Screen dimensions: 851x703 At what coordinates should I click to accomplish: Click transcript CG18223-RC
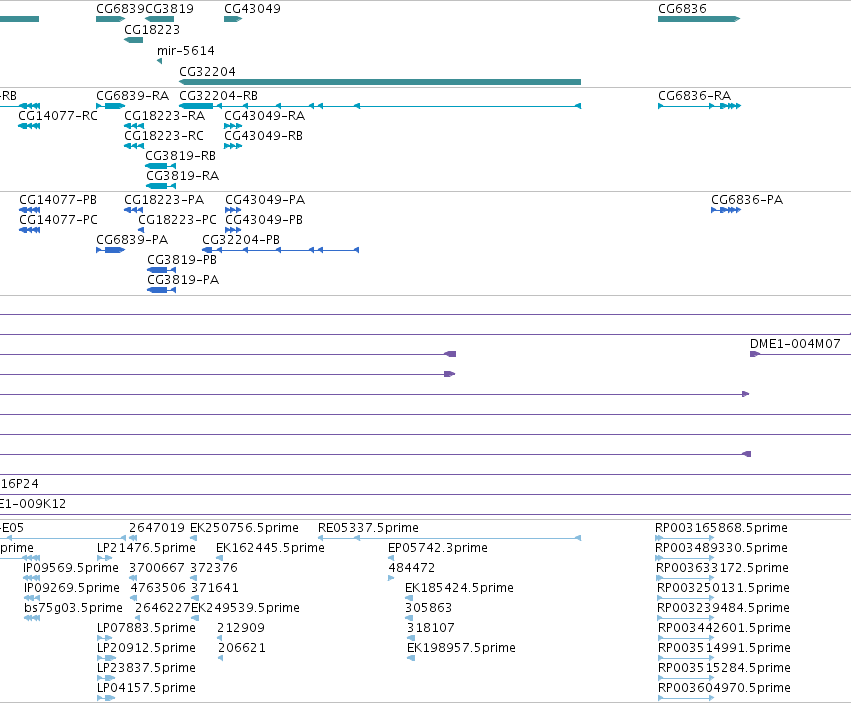pos(134,146)
